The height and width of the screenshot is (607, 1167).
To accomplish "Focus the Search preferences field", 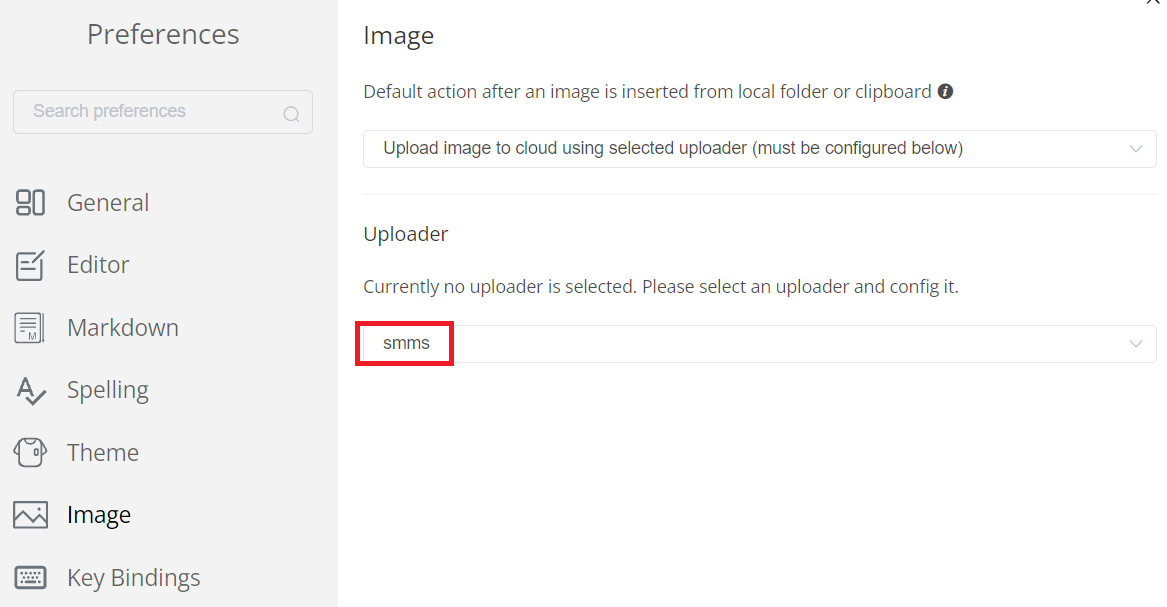I will [x=150, y=112].
